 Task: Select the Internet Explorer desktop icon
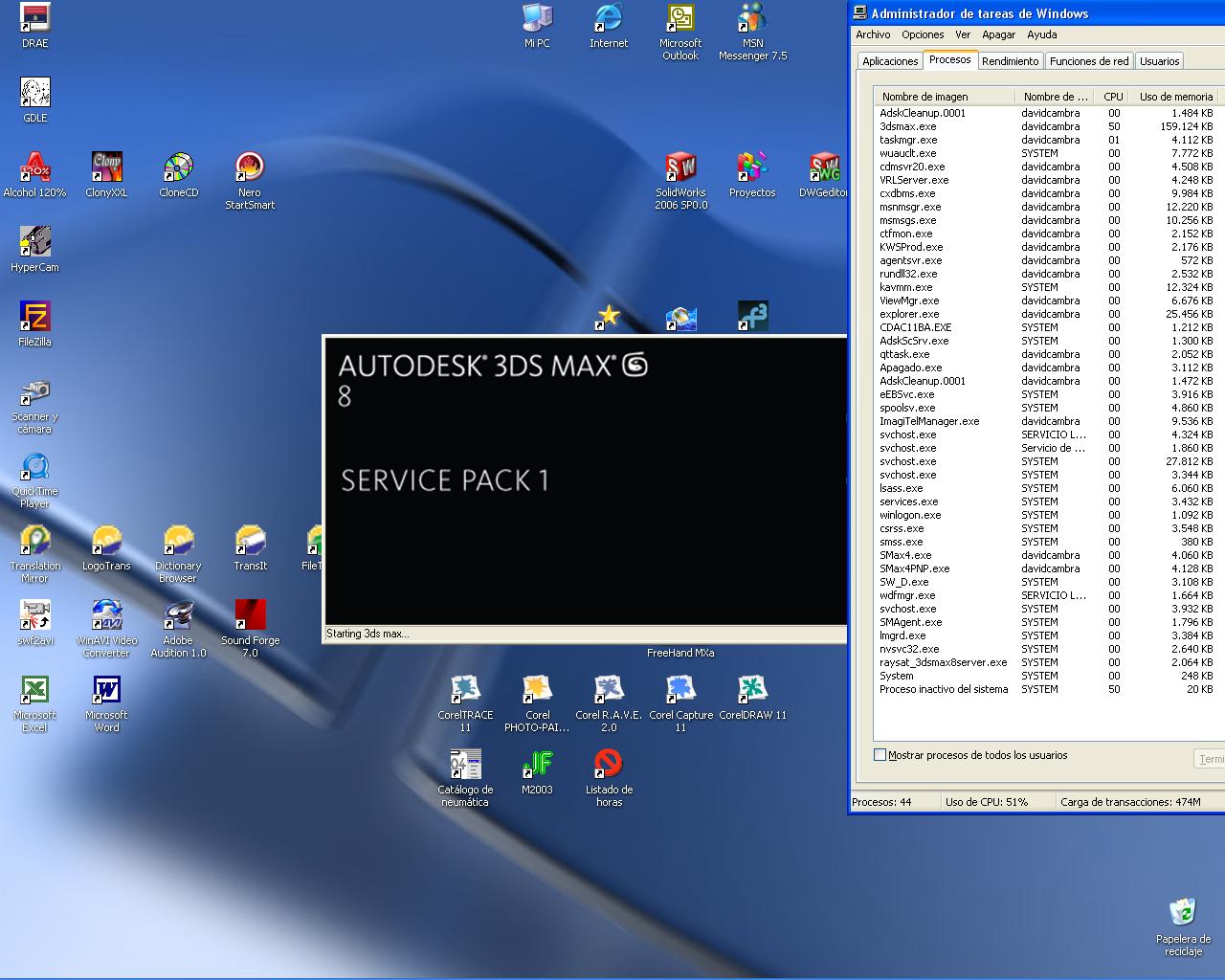point(609,26)
